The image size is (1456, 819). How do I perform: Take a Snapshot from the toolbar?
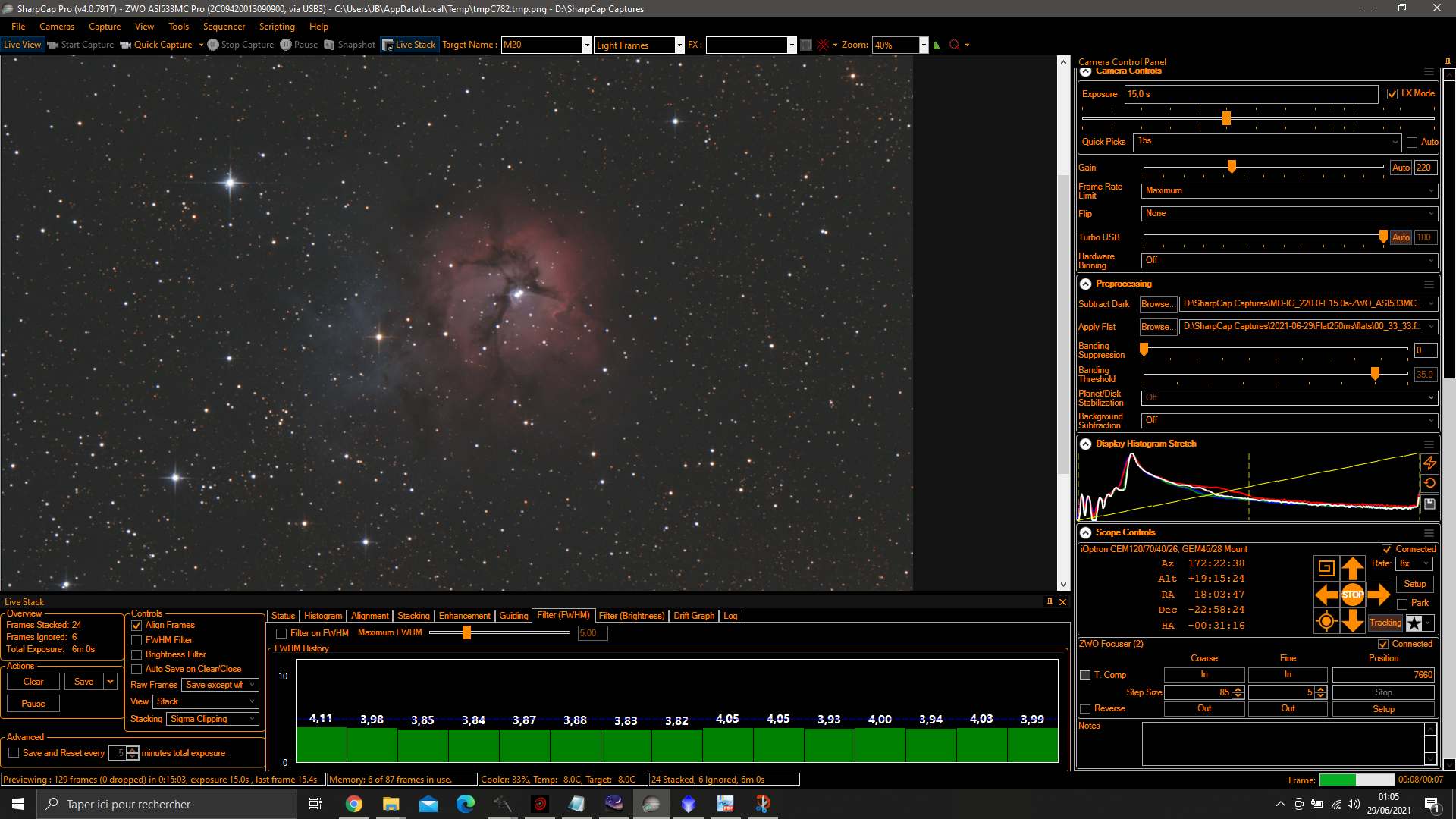pyautogui.click(x=350, y=45)
